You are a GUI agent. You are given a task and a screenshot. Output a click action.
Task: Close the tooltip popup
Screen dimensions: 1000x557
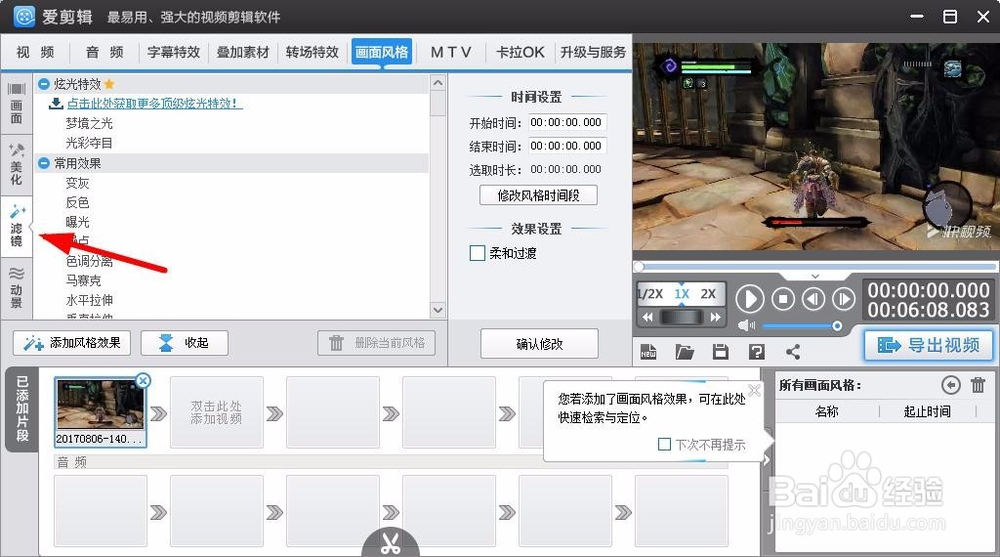[x=754, y=390]
